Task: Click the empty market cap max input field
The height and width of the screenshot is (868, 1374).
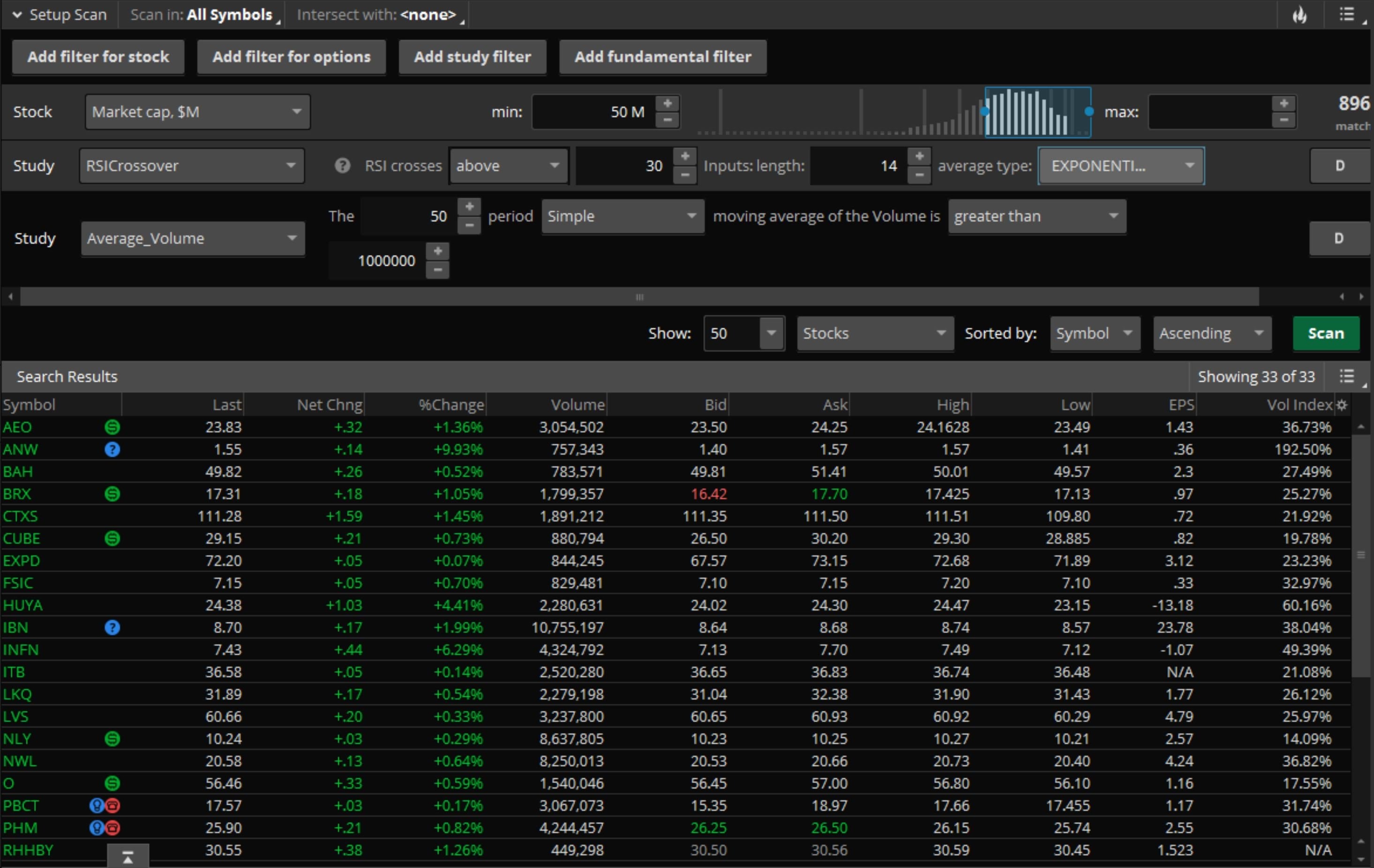Action: pos(1209,112)
